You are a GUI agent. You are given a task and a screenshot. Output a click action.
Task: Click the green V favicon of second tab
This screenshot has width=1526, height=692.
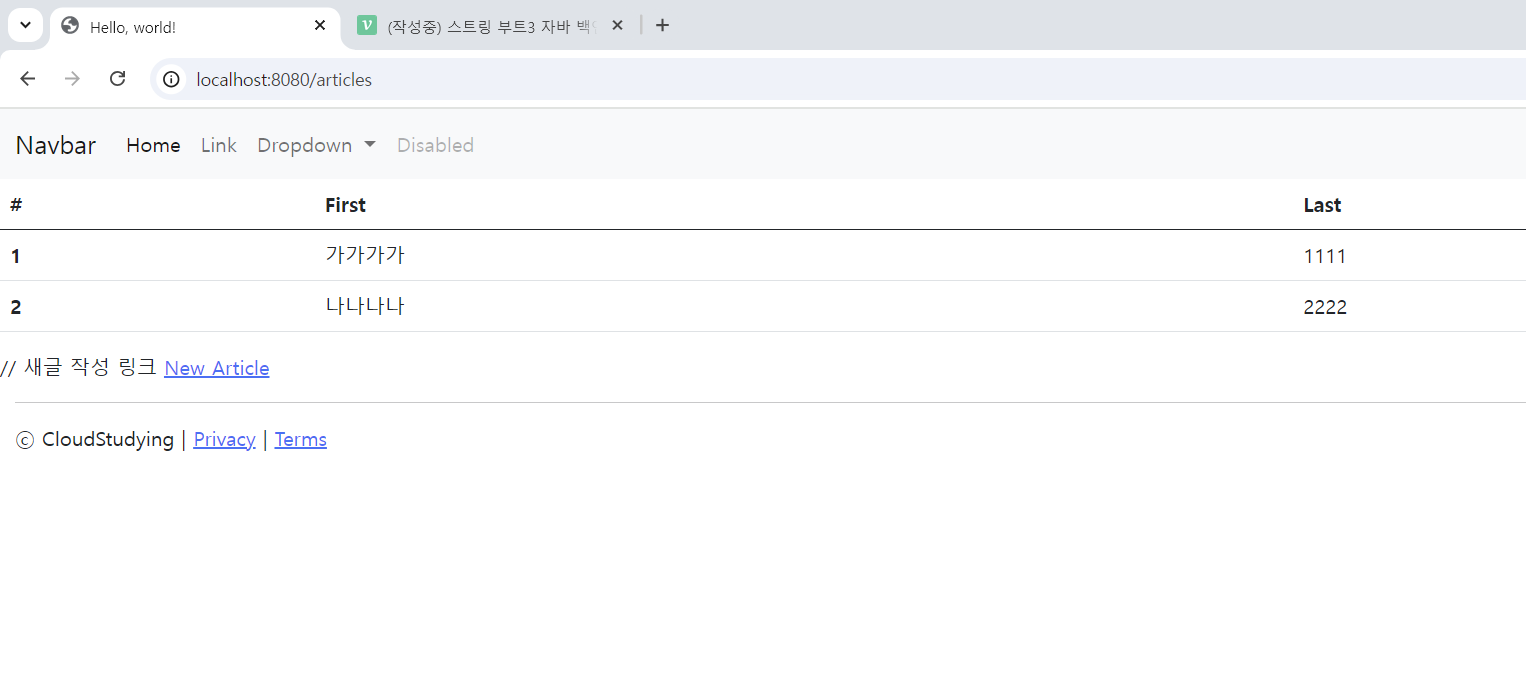[x=366, y=26]
